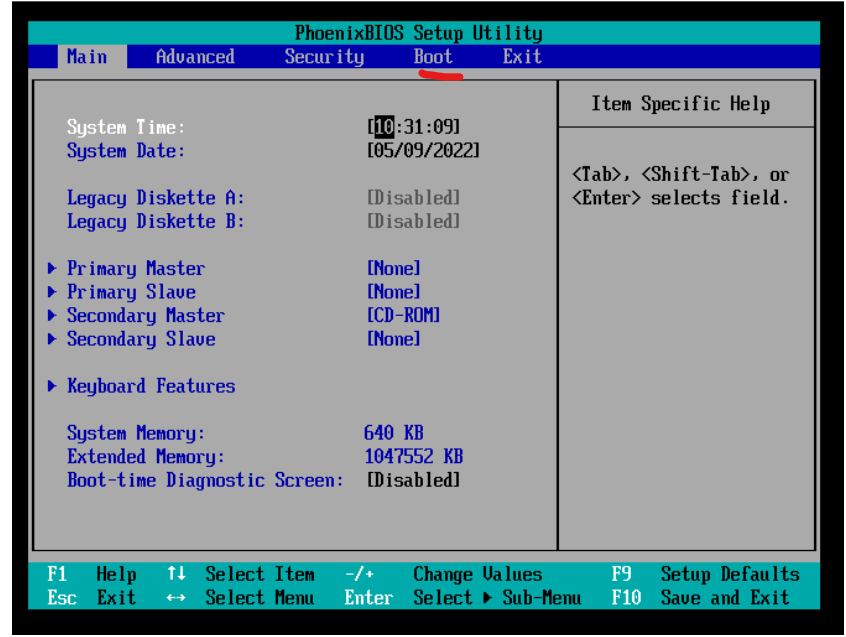Click the F10 Save and Exit entry
This screenshot has width=846, height=637.
point(700,598)
